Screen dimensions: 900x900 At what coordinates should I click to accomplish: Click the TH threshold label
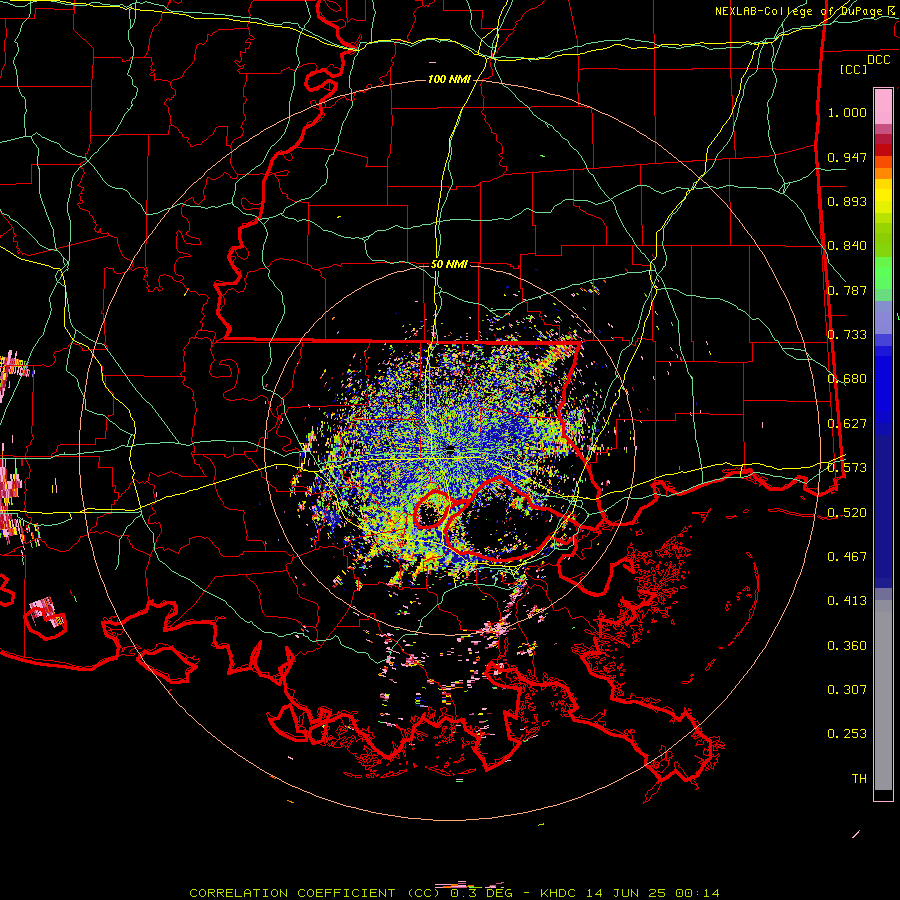click(x=859, y=779)
